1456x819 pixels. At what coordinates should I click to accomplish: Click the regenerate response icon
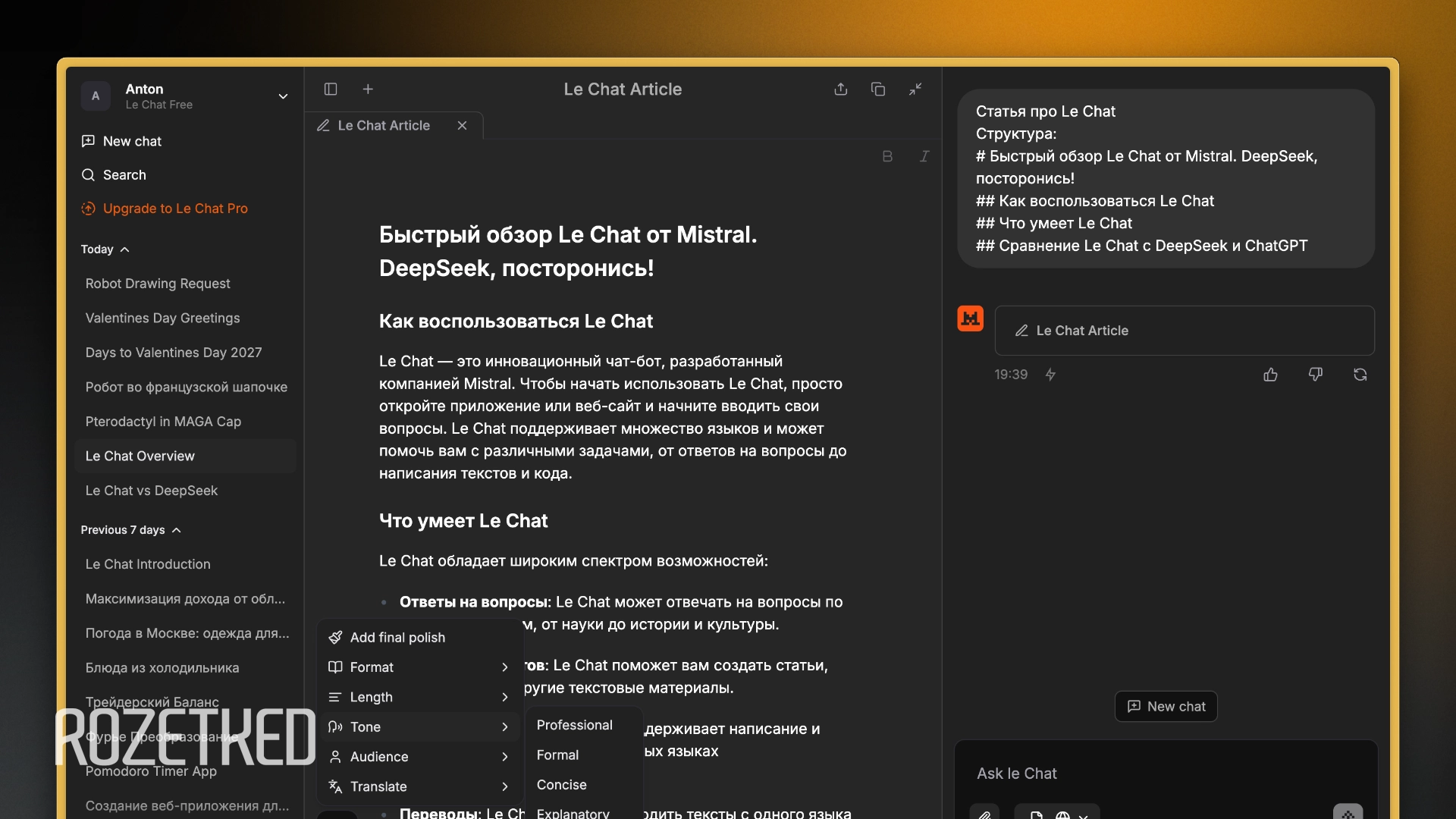point(1360,375)
